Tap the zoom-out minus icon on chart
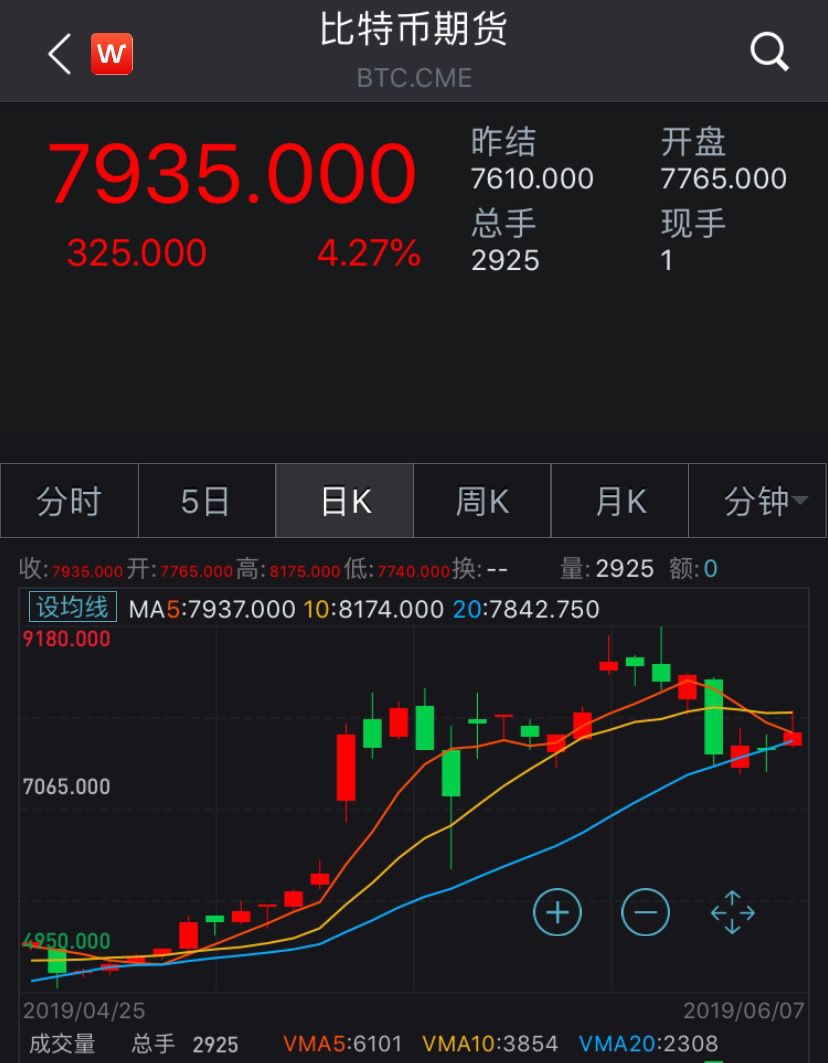This screenshot has width=828, height=1063. click(645, 912)
